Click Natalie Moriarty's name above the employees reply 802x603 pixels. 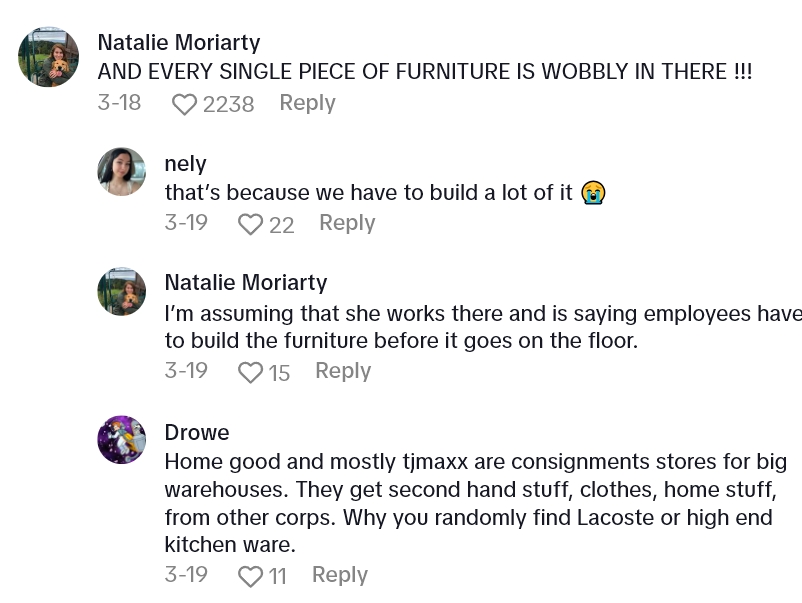point(246,283)
